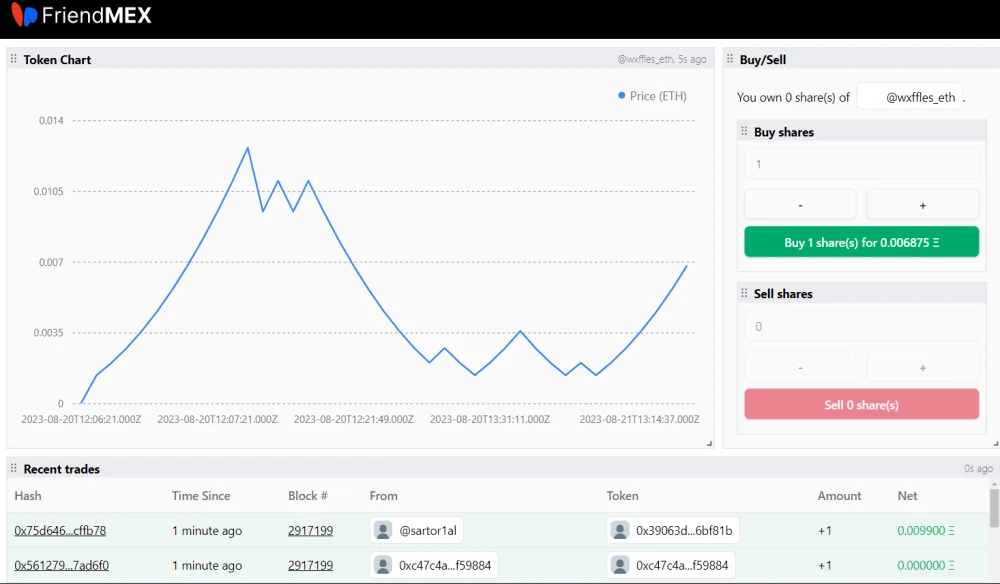Viewport: 1000px width, 584px height.
Task: Select the @wxffles_eth user field
Action: (x=909, y=97)
